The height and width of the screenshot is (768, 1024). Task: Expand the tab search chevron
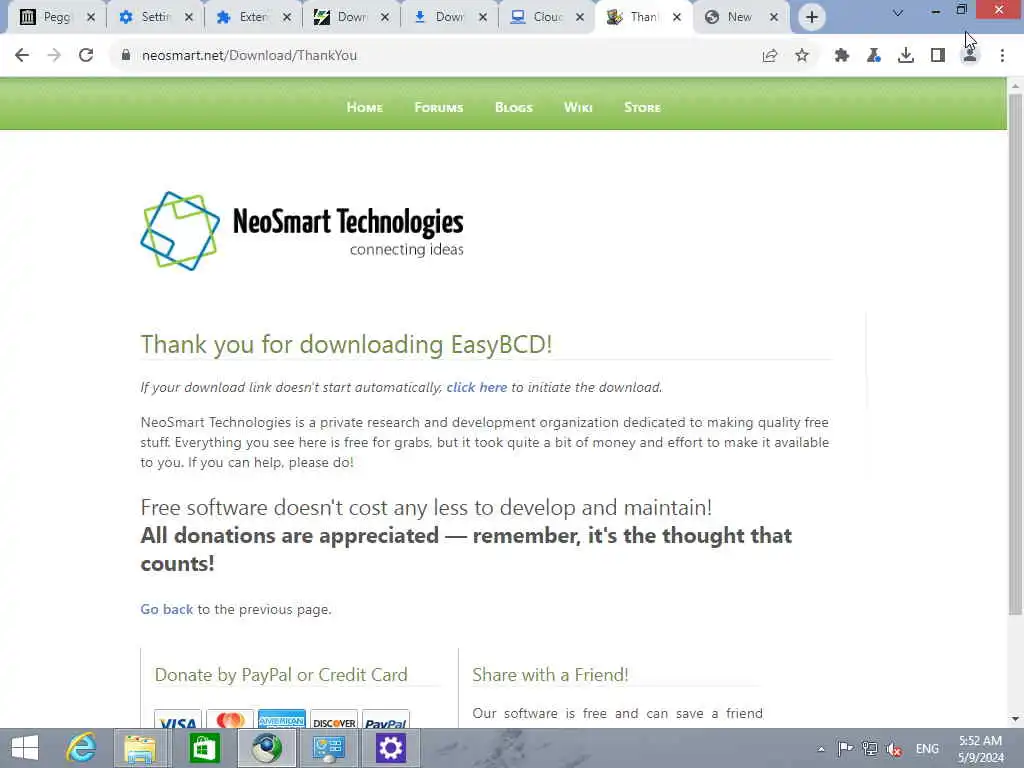[898, 12]
